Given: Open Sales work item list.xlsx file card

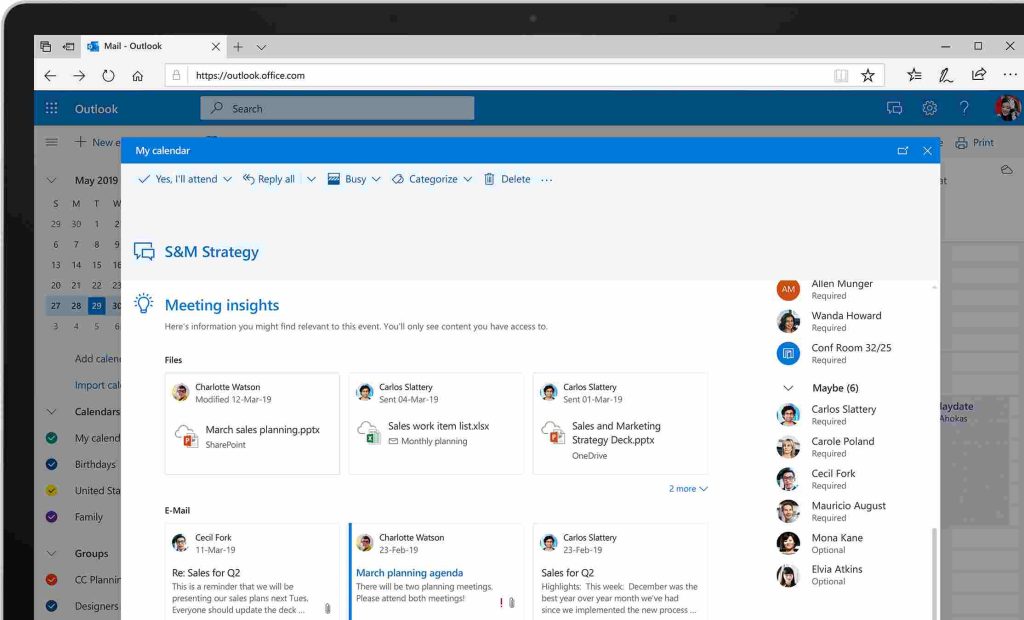Looking at the screenshot, I should [x=436, y=423].
